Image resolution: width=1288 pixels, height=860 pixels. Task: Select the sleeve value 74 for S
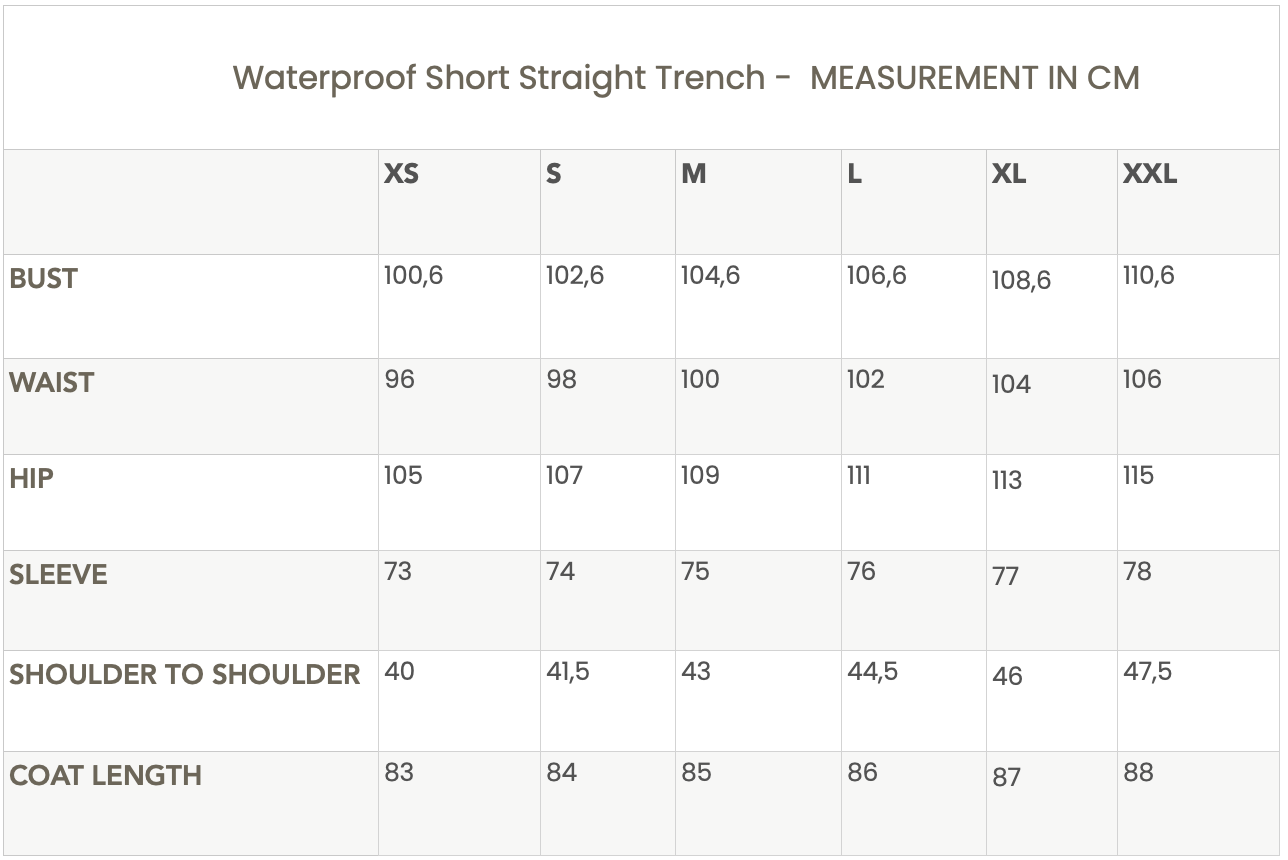[560, 572]
